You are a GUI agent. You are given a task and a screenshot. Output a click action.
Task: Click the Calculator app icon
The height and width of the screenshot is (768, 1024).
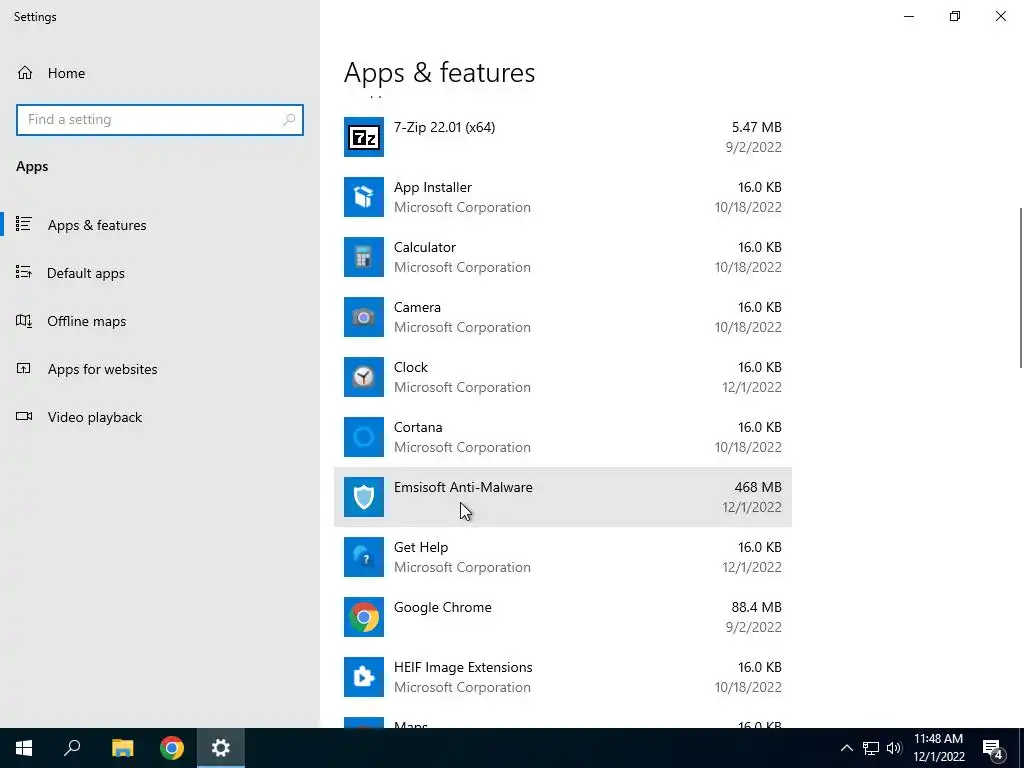tap(364, 257)
